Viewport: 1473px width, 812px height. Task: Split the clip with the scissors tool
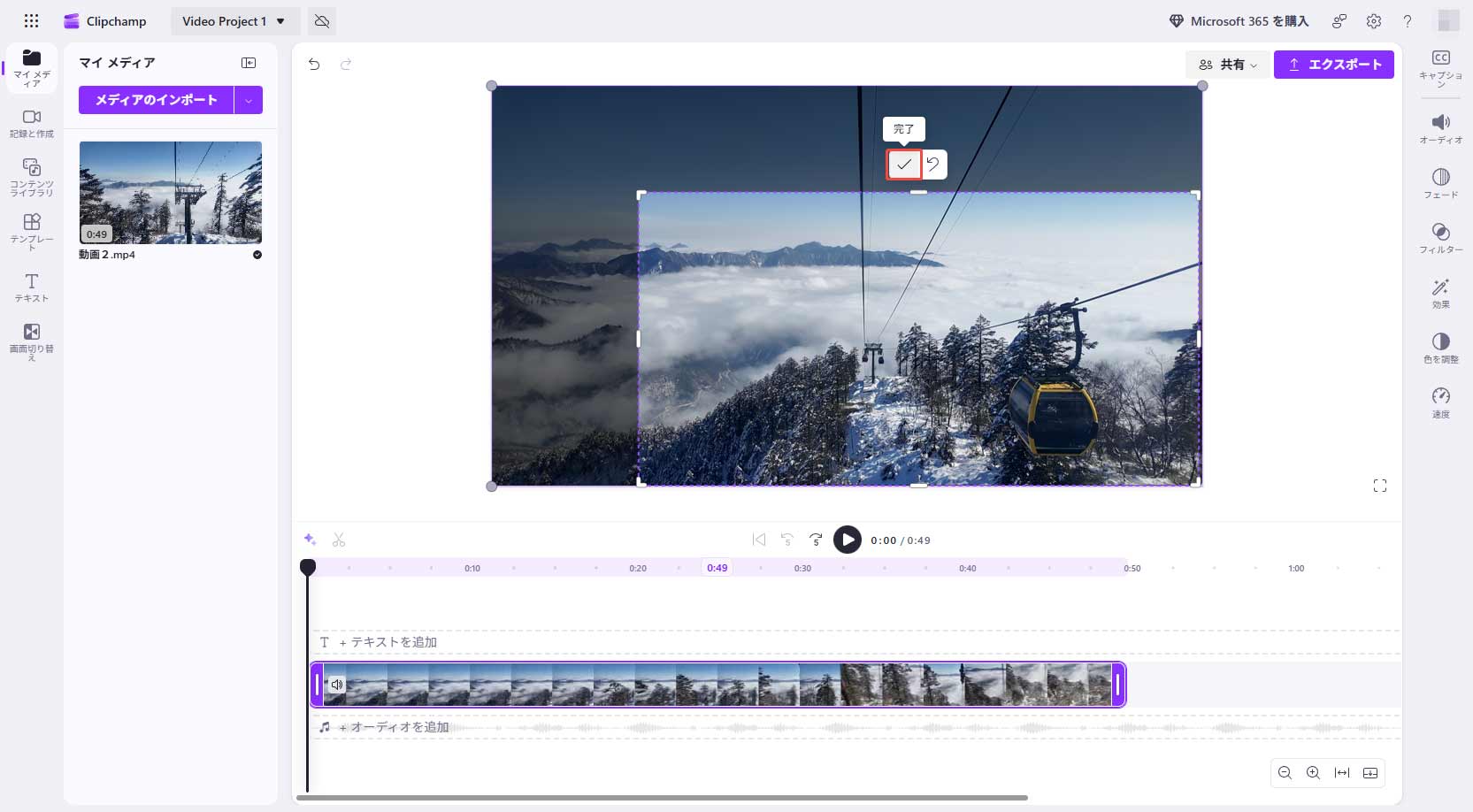click(339, 540)
